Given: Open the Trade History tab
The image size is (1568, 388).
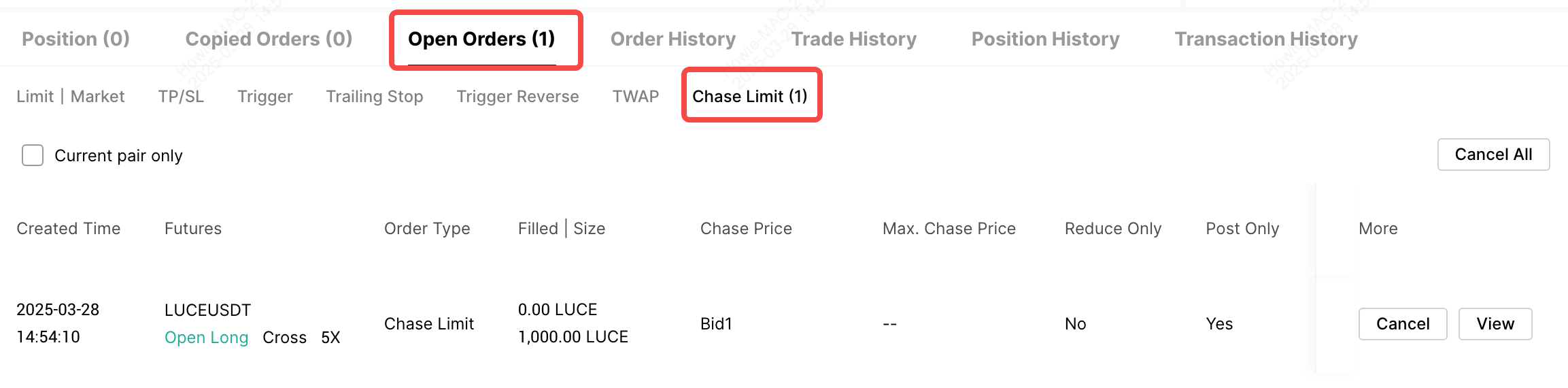Looking at the screenshot, I should [x=853, y=39].
